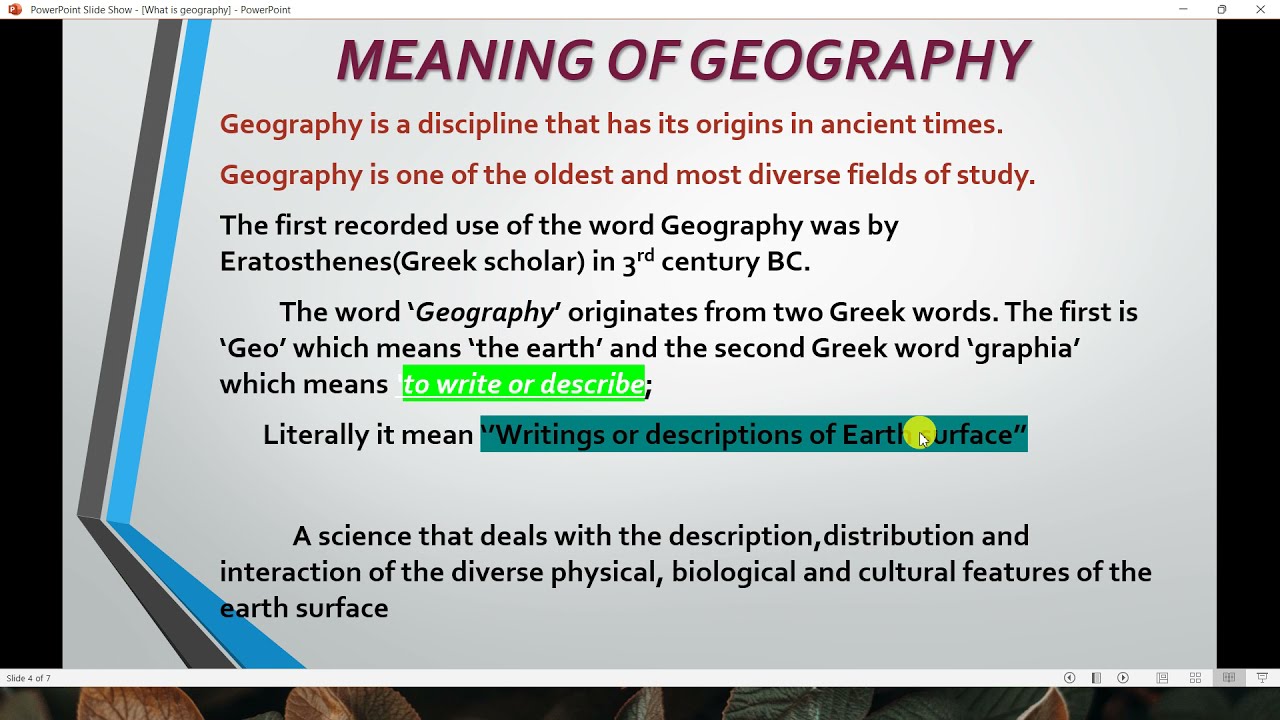
Task: Minimize the PowerPoint Slide Show window
Action: coord(1183,9)
